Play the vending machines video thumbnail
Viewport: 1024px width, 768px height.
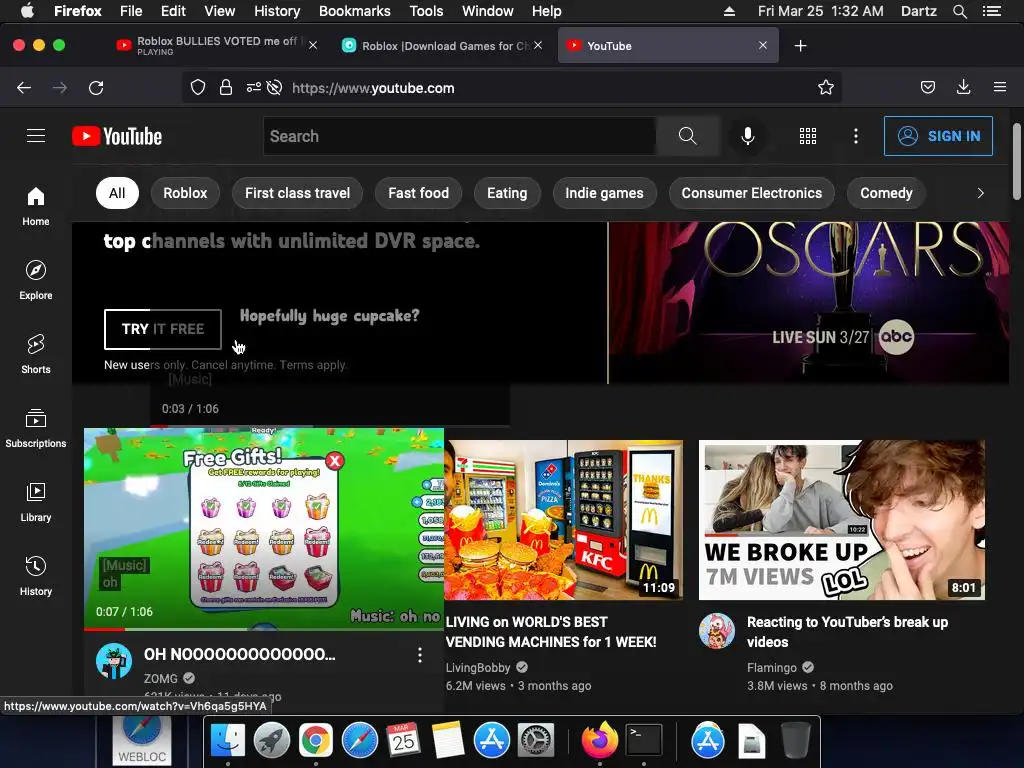click(x=564, y=520)
